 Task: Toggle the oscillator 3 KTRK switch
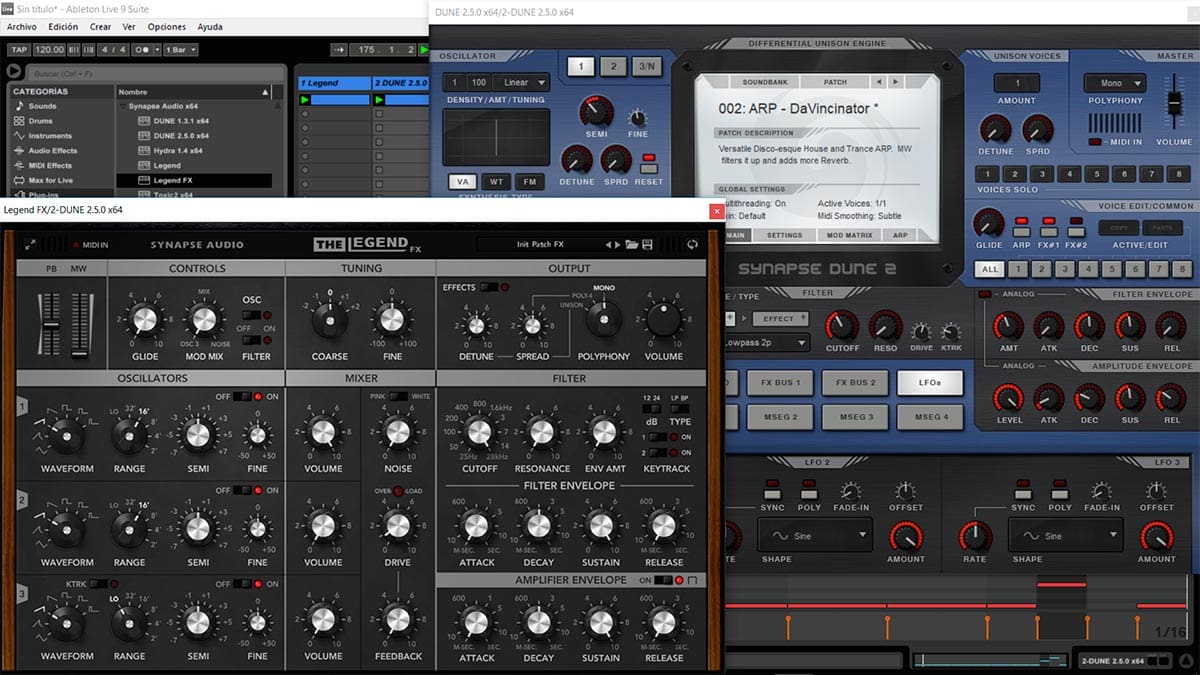pos(98,584)
